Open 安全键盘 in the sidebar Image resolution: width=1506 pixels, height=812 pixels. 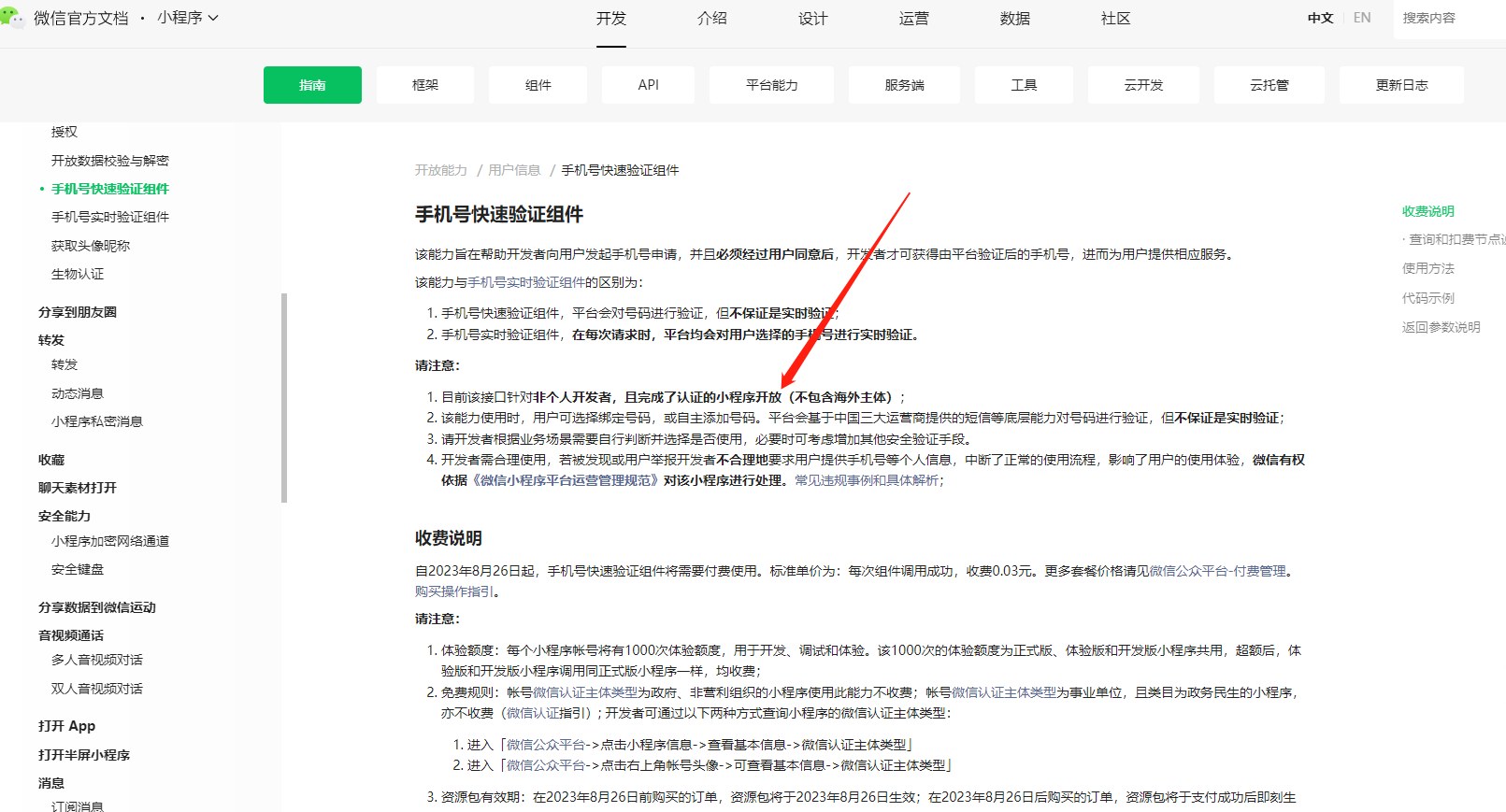(78, 569)
